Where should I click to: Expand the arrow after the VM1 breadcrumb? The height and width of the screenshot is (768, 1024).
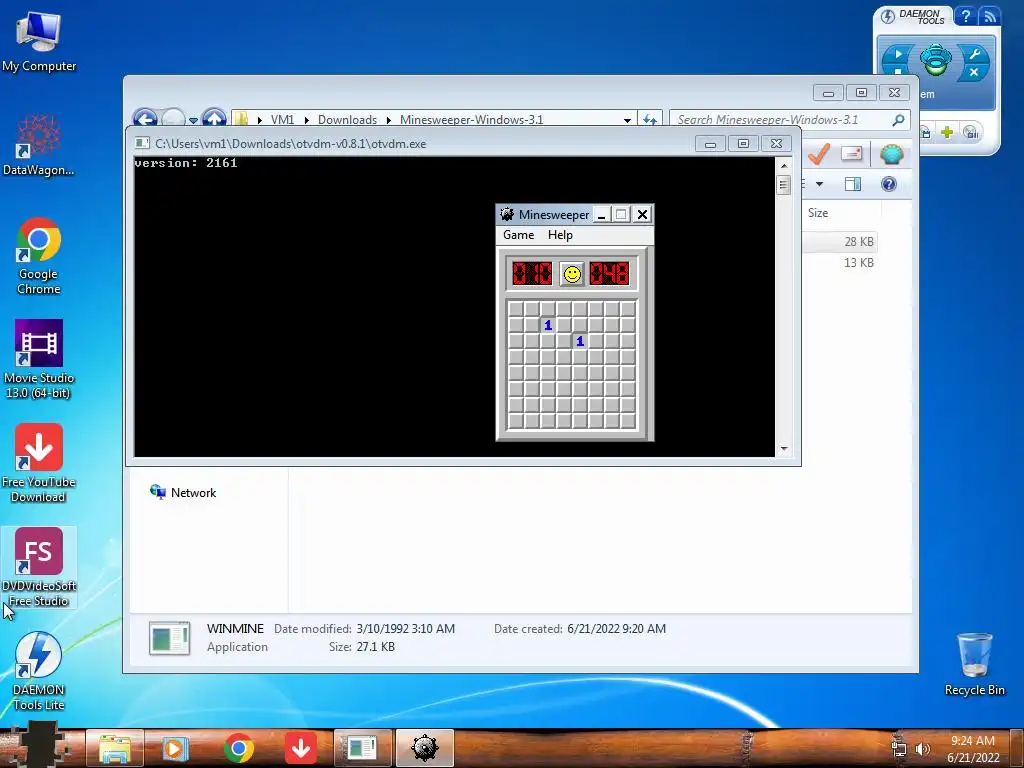pos(306,120)
